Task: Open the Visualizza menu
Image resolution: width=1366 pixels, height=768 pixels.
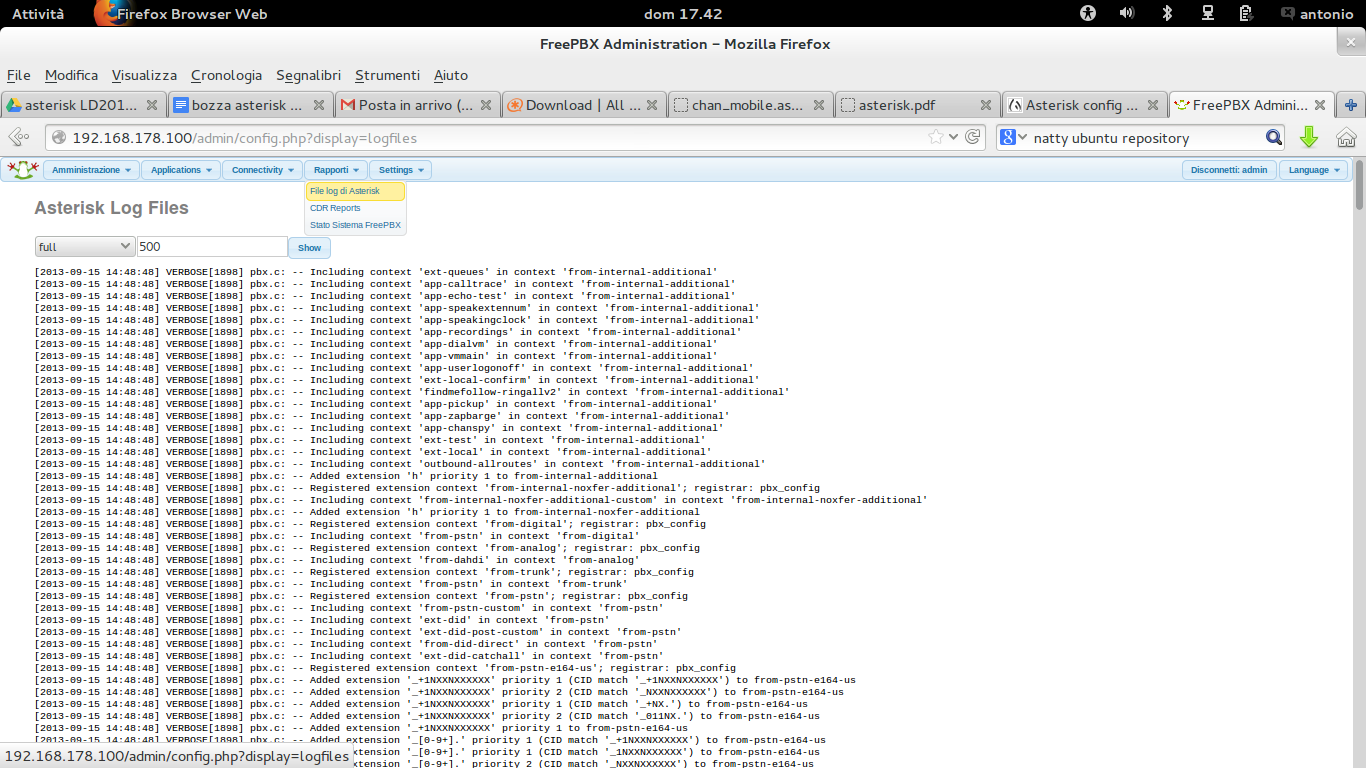Action: click(x=144, y=75)
